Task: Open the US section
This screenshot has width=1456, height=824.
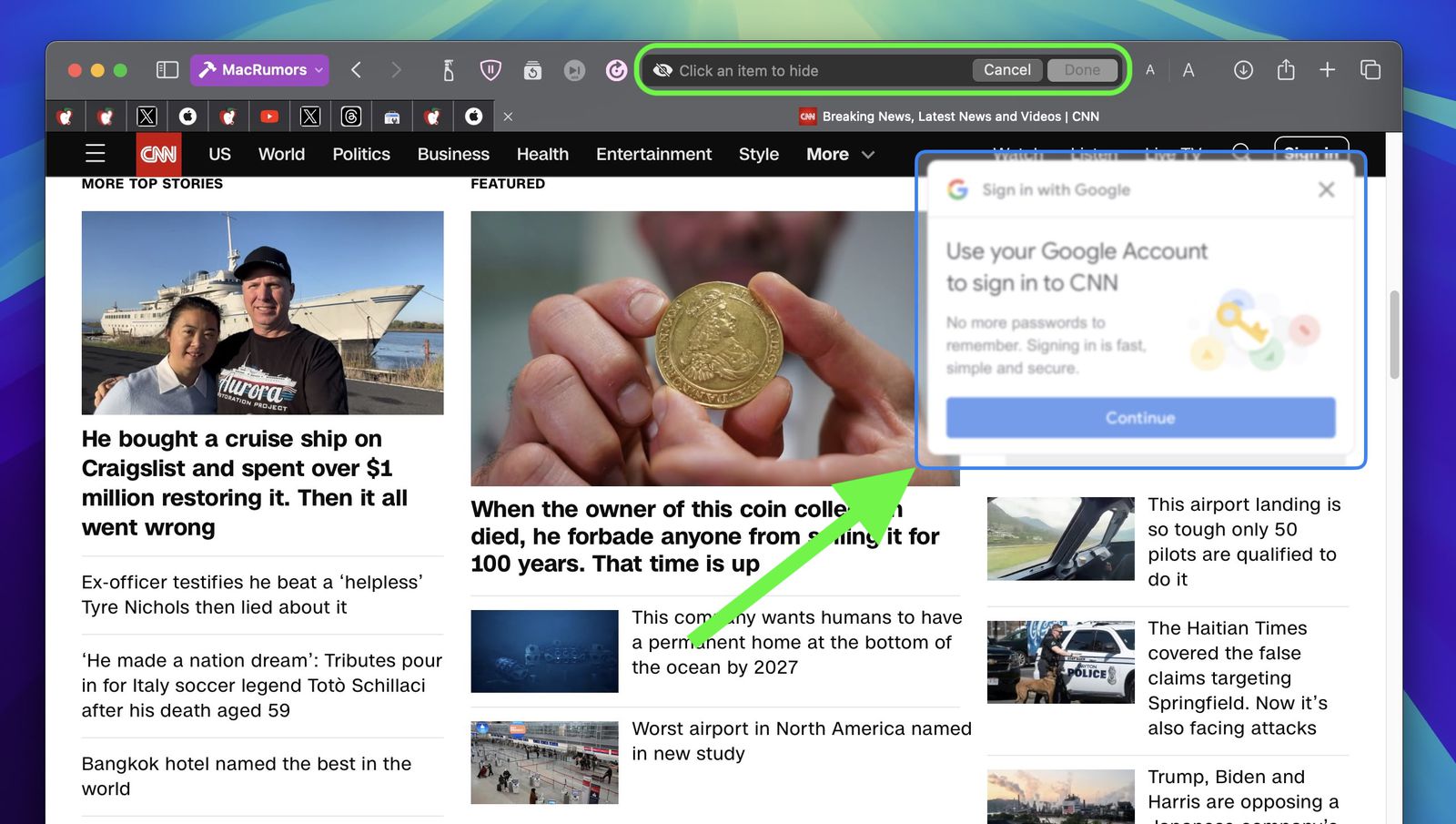Action: point(219,154)
